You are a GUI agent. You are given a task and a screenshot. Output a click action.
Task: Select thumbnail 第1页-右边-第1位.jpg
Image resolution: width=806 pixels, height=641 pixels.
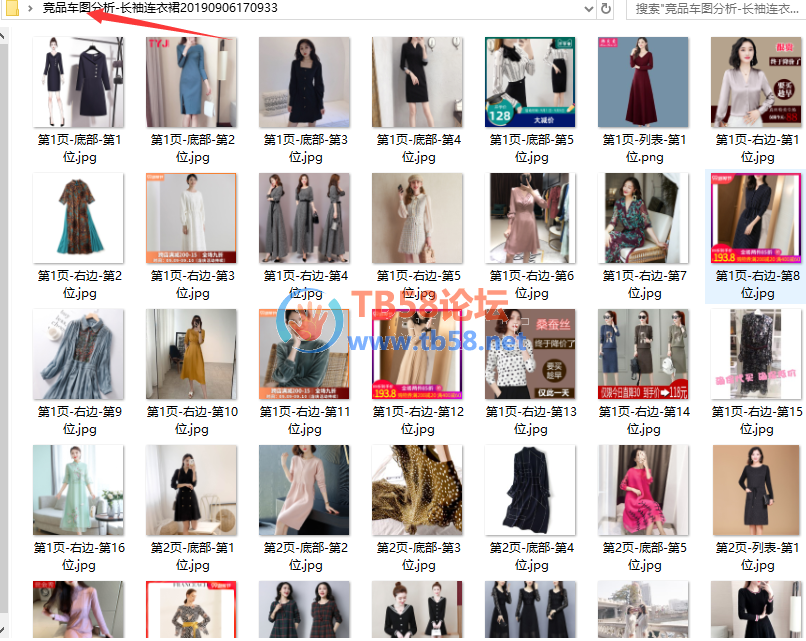[756, 82]
